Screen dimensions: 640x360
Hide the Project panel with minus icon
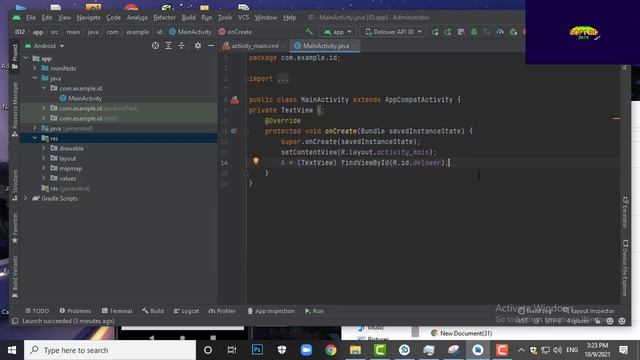point(211,46)
